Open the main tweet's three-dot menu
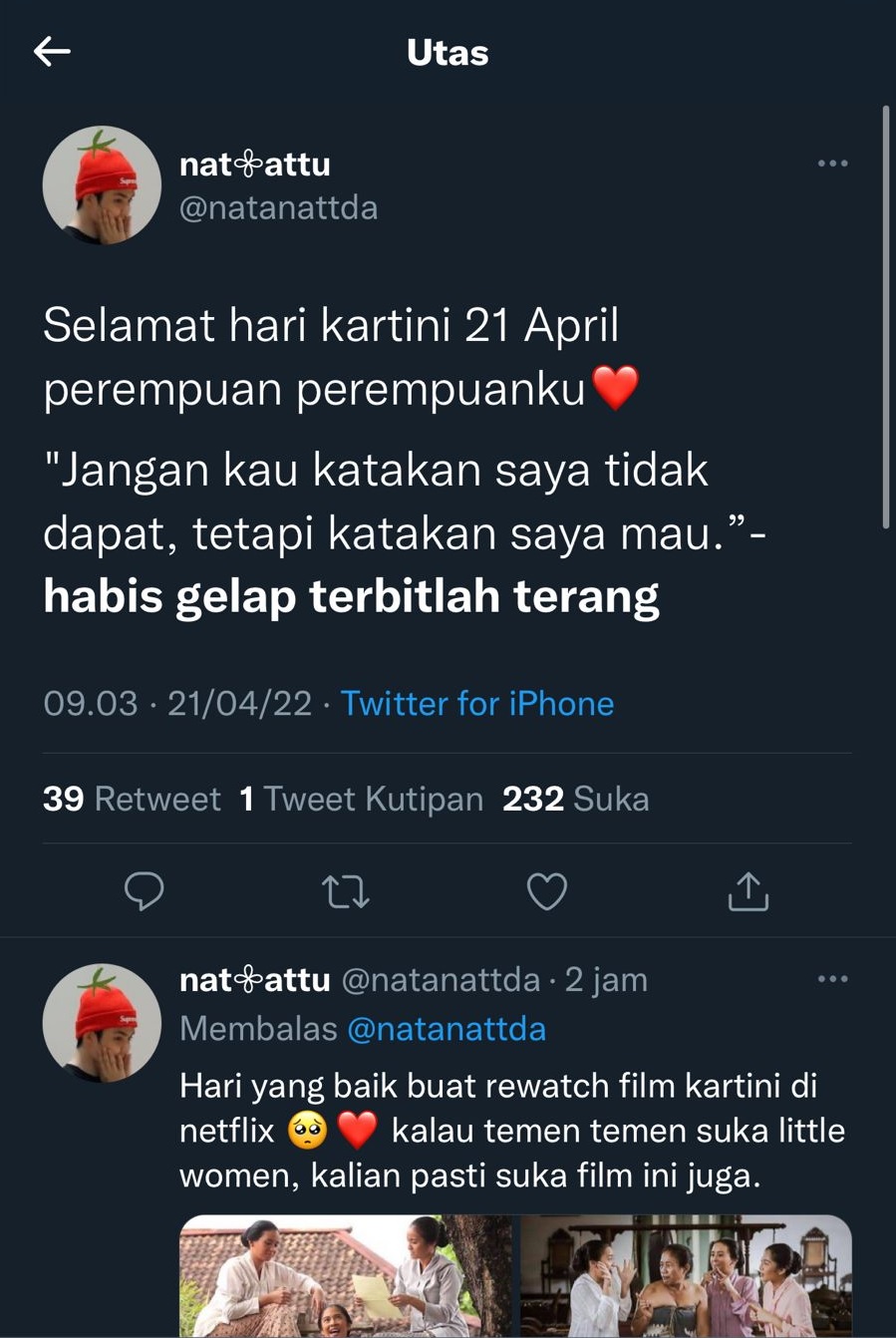Screen dimensions: 896x1338 [x=832, y=164]
